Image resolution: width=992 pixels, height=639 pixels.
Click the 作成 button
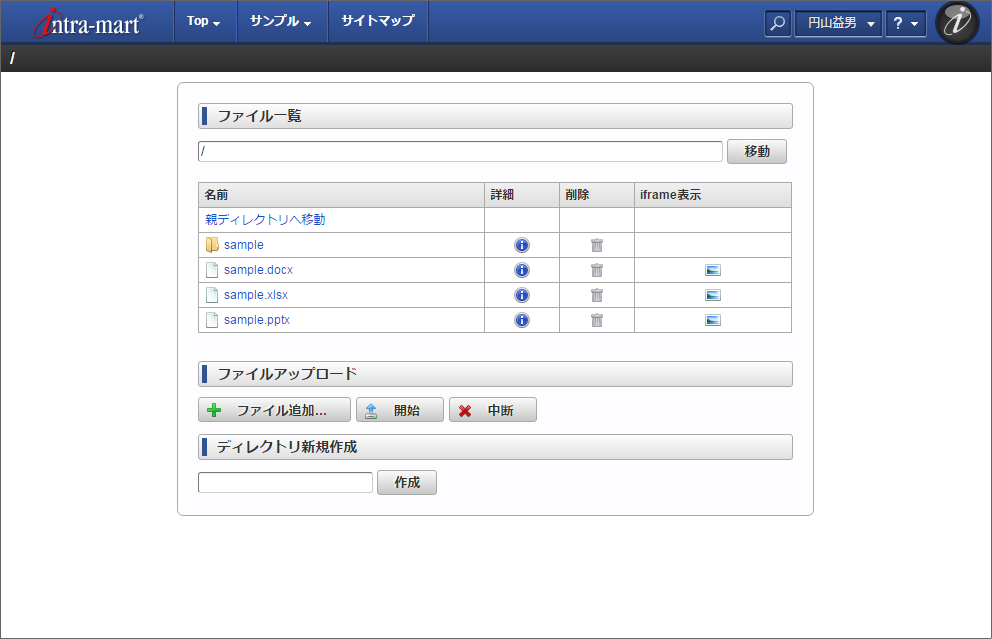coord(407,482)
